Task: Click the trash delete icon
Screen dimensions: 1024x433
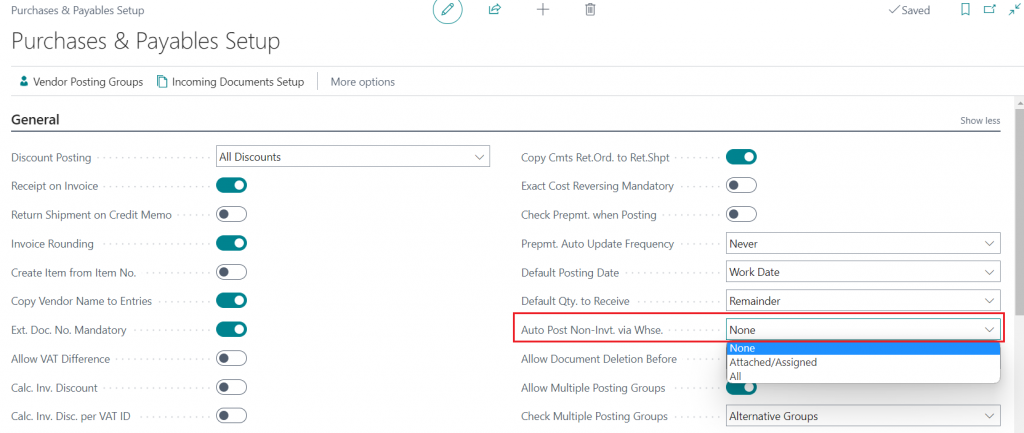Action: click(590, 10)
